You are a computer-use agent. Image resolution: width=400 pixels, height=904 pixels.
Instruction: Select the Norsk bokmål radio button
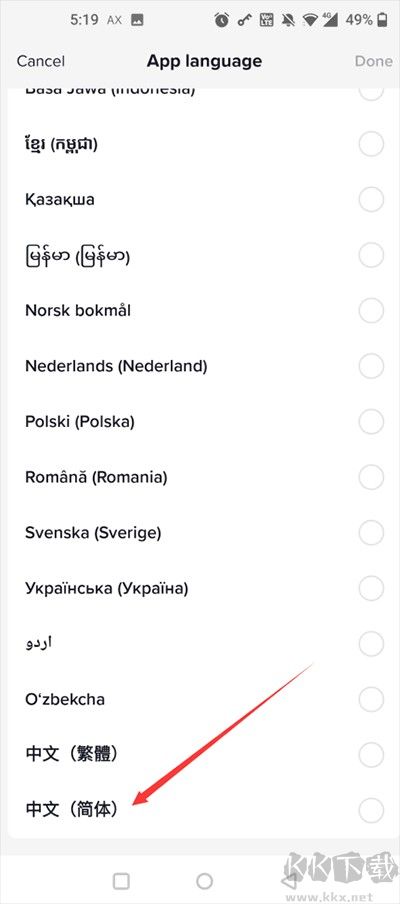(371, 311)
